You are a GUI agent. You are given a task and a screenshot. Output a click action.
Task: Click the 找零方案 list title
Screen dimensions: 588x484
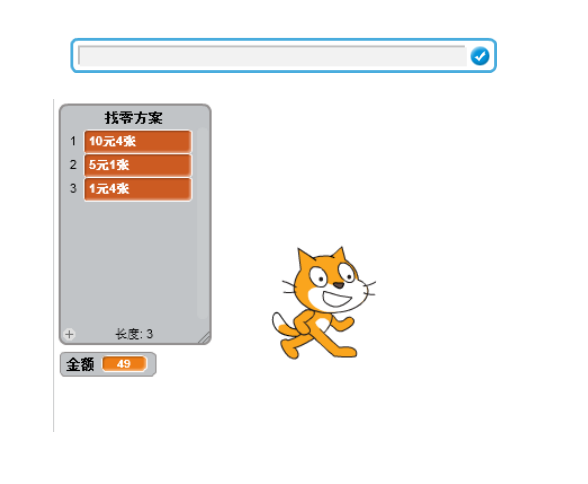point(134,118)
